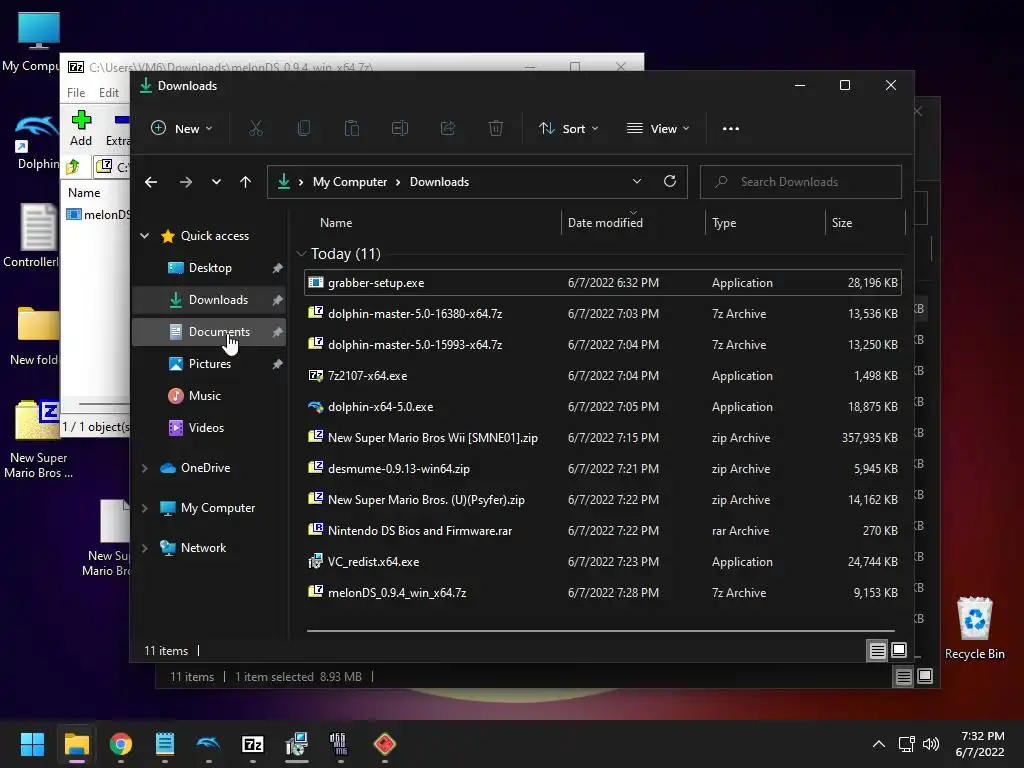Select Pictures in the navigation pane

tap(208, 364)
